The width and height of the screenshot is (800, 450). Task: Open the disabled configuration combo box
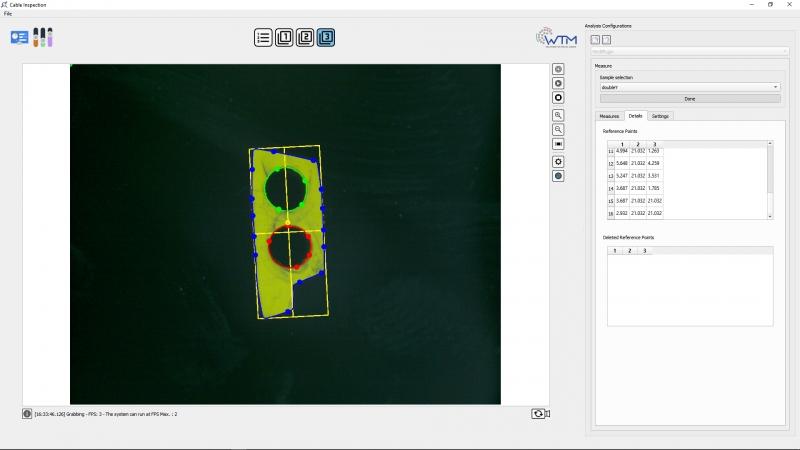690,52
